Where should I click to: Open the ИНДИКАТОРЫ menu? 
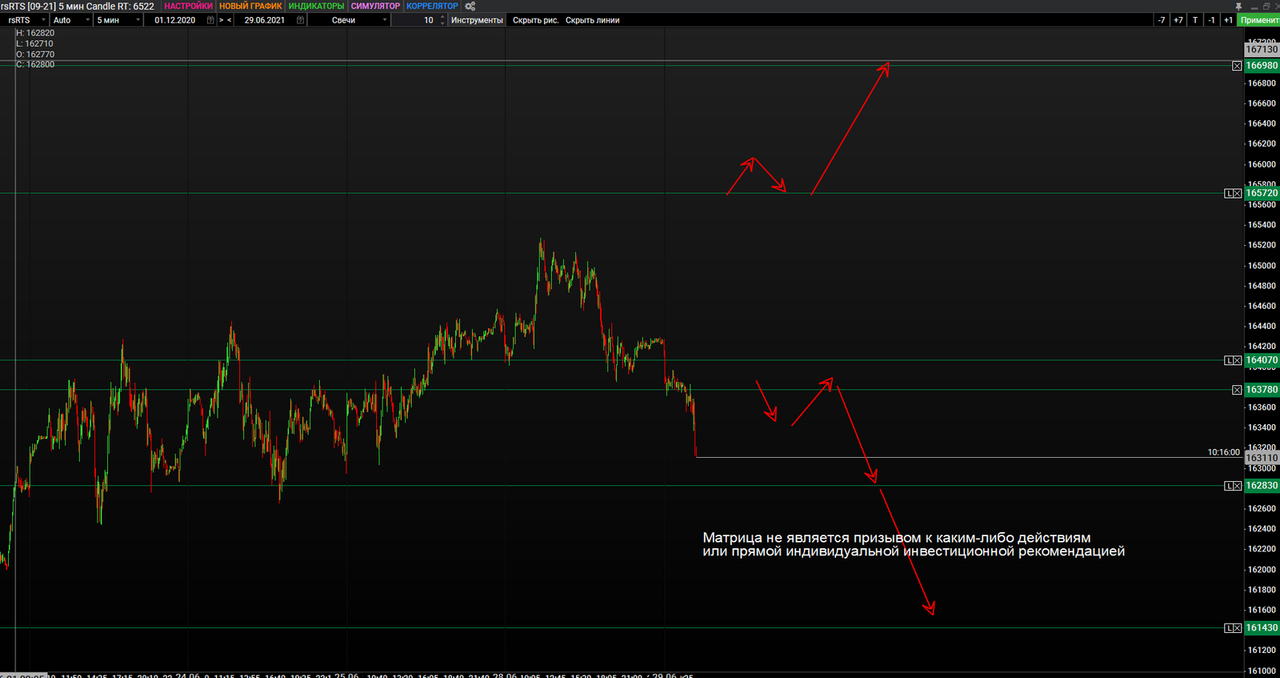point(316,6)
